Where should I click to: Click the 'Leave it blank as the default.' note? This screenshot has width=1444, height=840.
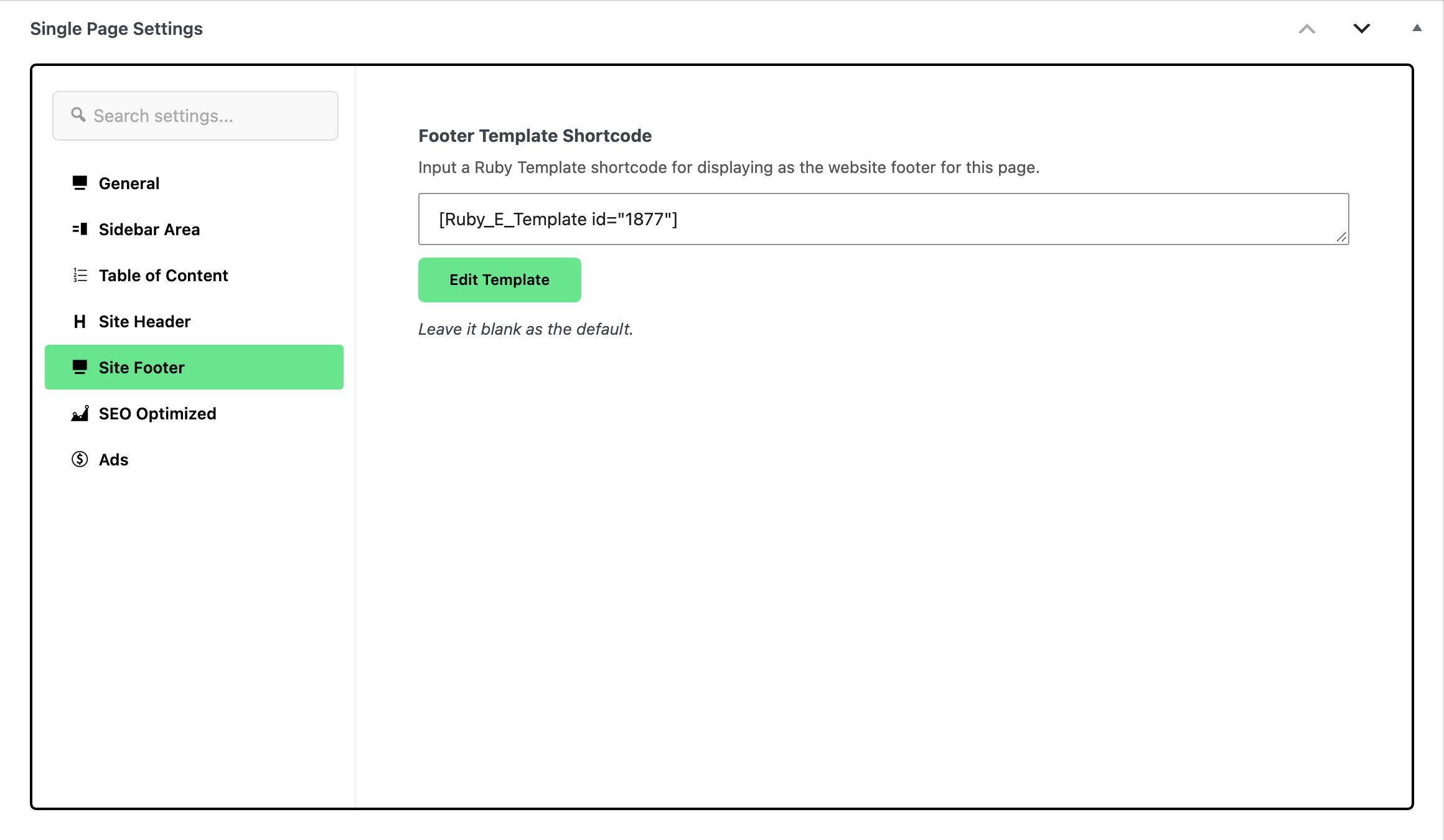pyautogui.click(x=526, y=329)
